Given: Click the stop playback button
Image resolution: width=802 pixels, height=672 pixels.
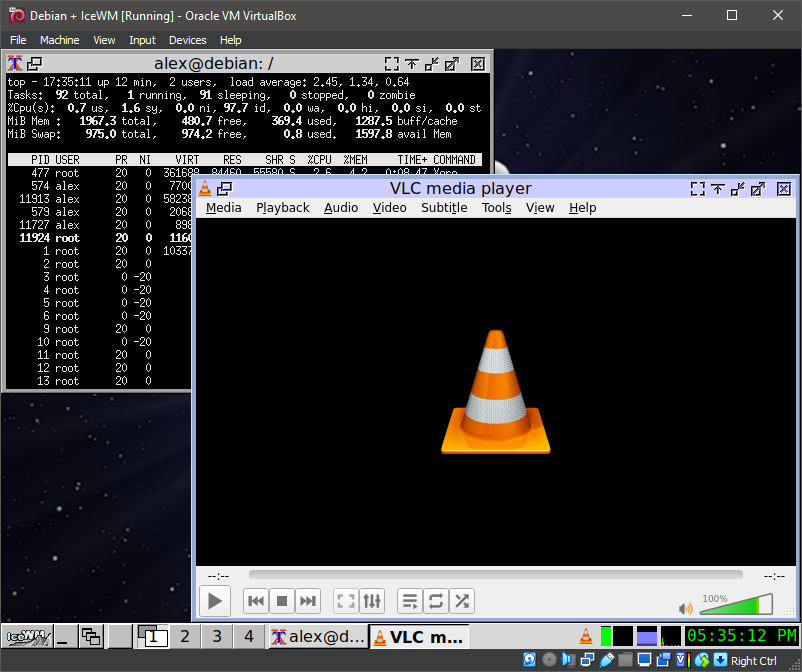Looking at the screenshot, I should point(282,601).
